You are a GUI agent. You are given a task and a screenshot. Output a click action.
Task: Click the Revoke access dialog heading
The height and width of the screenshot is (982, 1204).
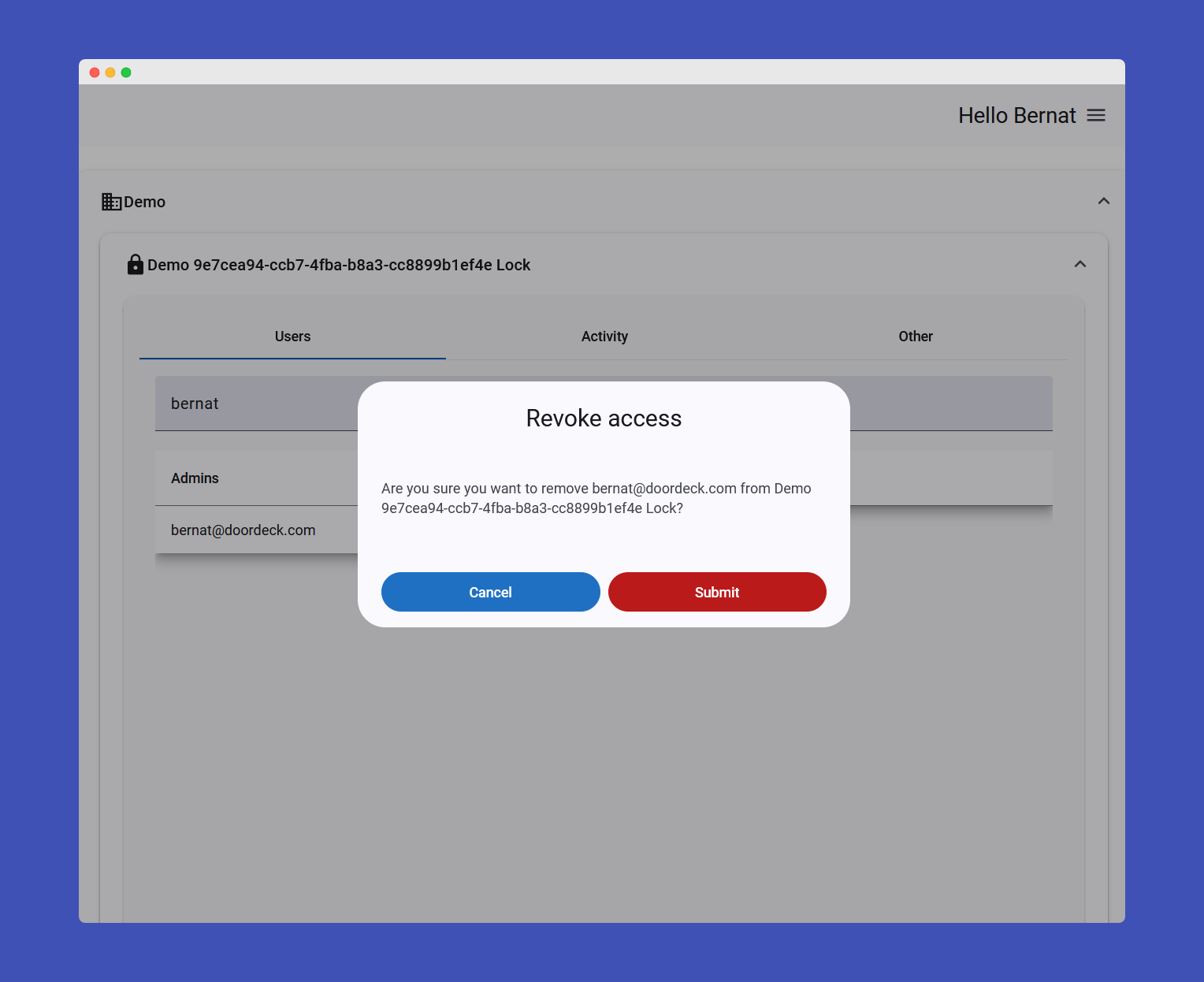click(604, 418)
